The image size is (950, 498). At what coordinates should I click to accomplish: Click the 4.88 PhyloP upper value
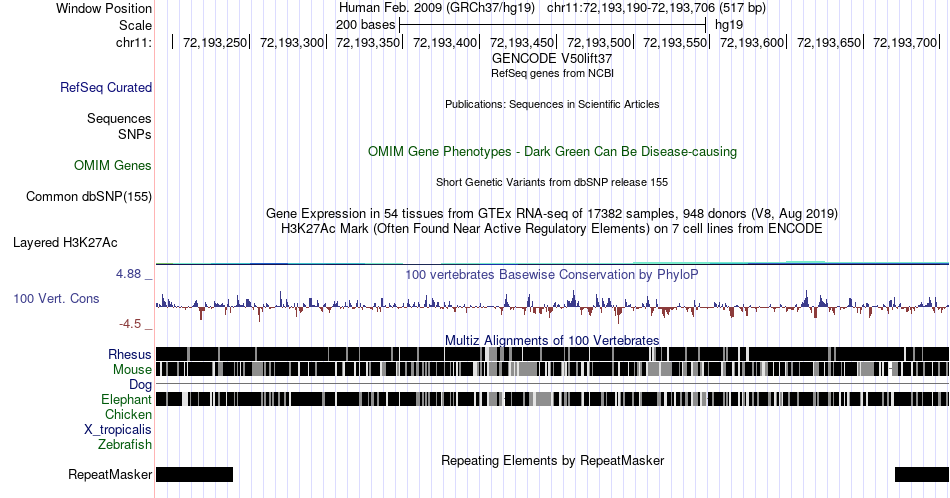pyautogui.click(x=128, y=274)
